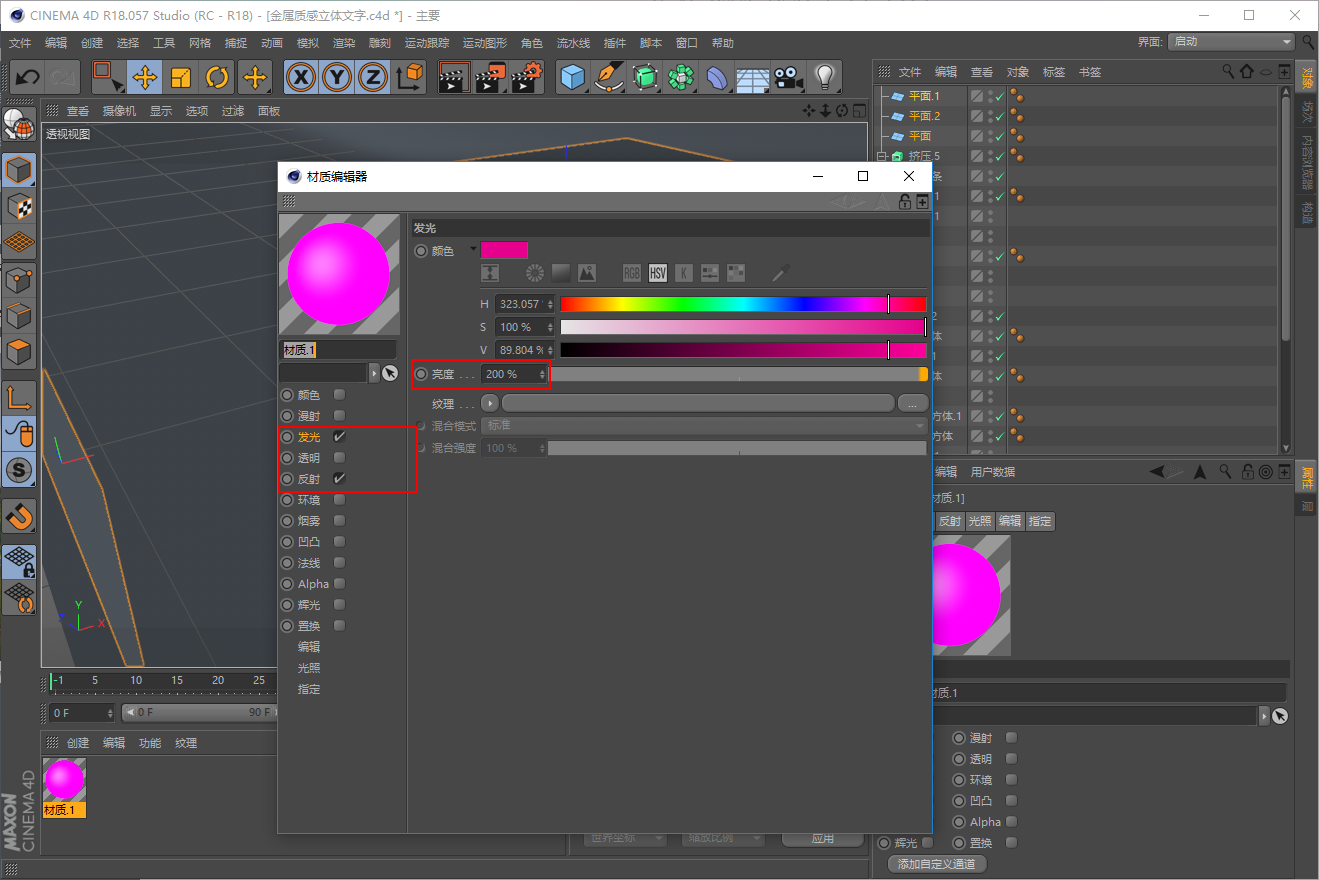Viewport: 1319px width, 880px height.
Task: Collapse the color disclosure triangle beside 颜色
Action: pyautogui.click(x=473, y=249)
